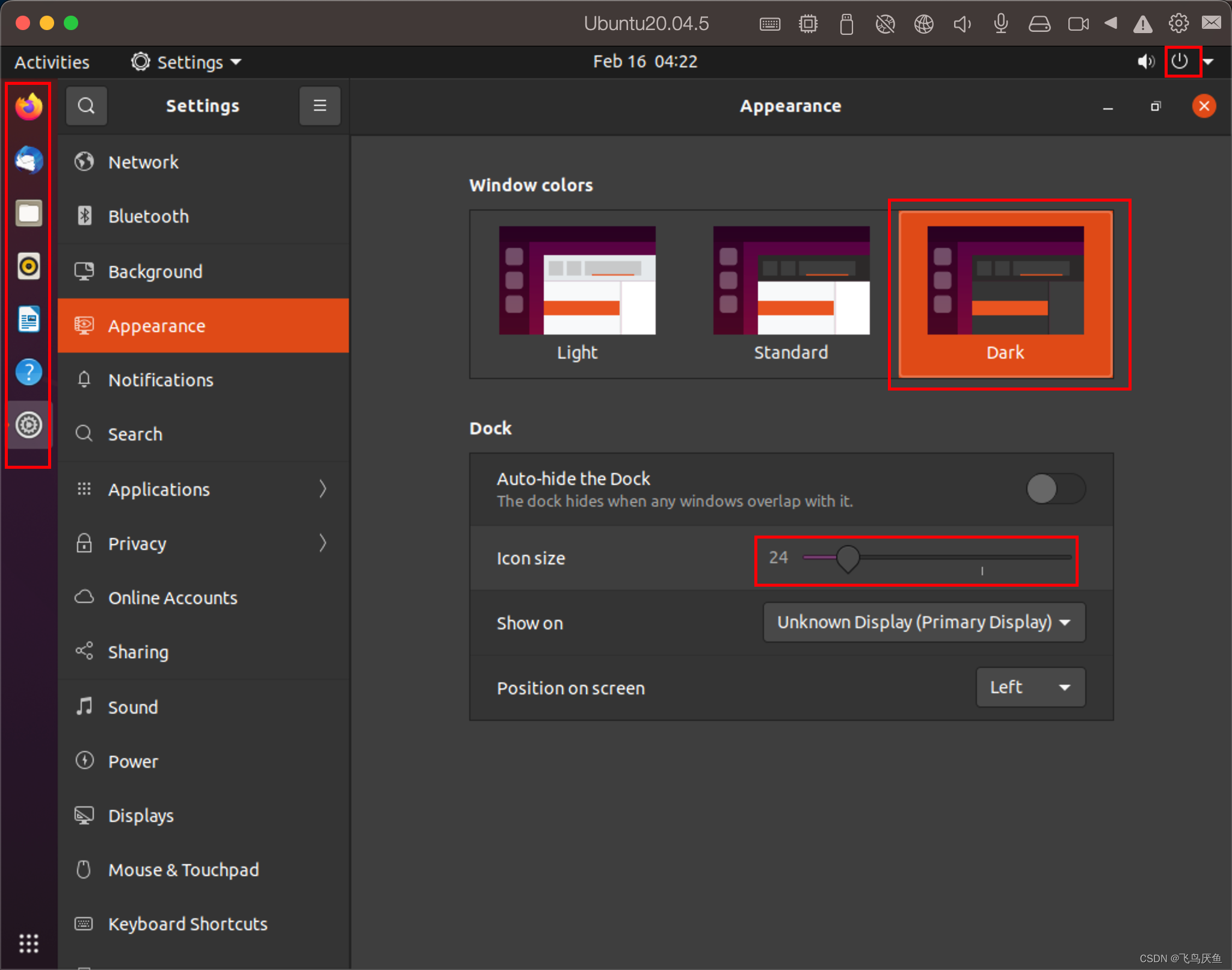Open the Sound settings panel

pos(203,707)
